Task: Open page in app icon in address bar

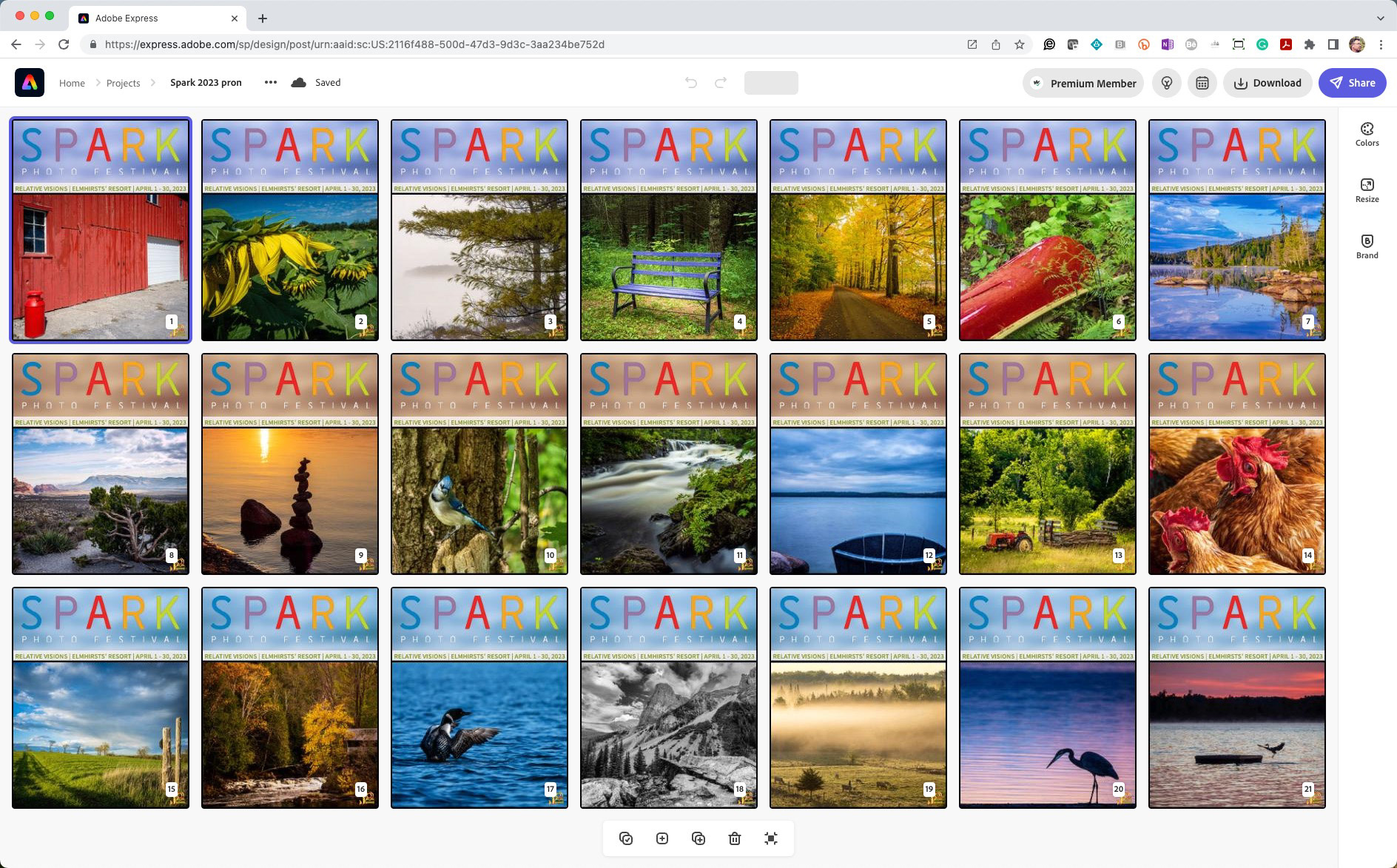Action: point(972,44)
